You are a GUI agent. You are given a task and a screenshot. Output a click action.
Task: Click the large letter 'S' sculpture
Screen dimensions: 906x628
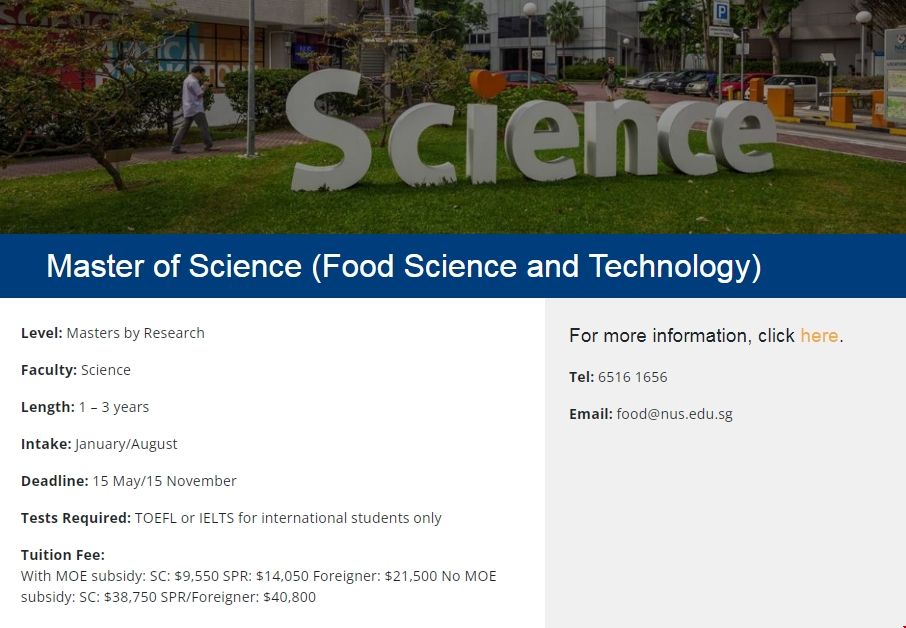329,130
